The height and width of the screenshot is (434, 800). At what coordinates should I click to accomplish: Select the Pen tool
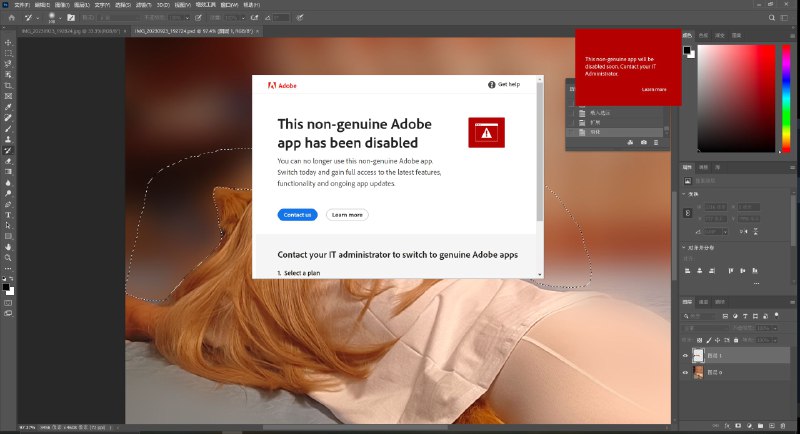(8, 204)
